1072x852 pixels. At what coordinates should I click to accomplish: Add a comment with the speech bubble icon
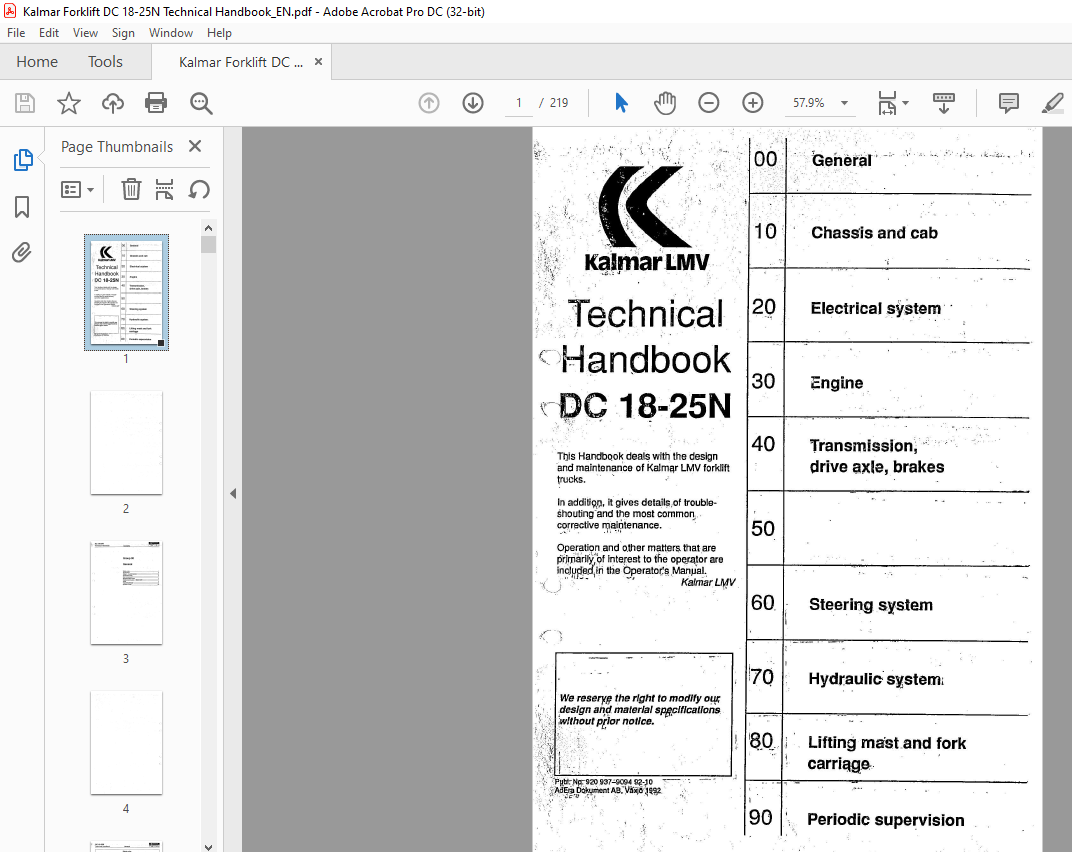(1008, 103)
